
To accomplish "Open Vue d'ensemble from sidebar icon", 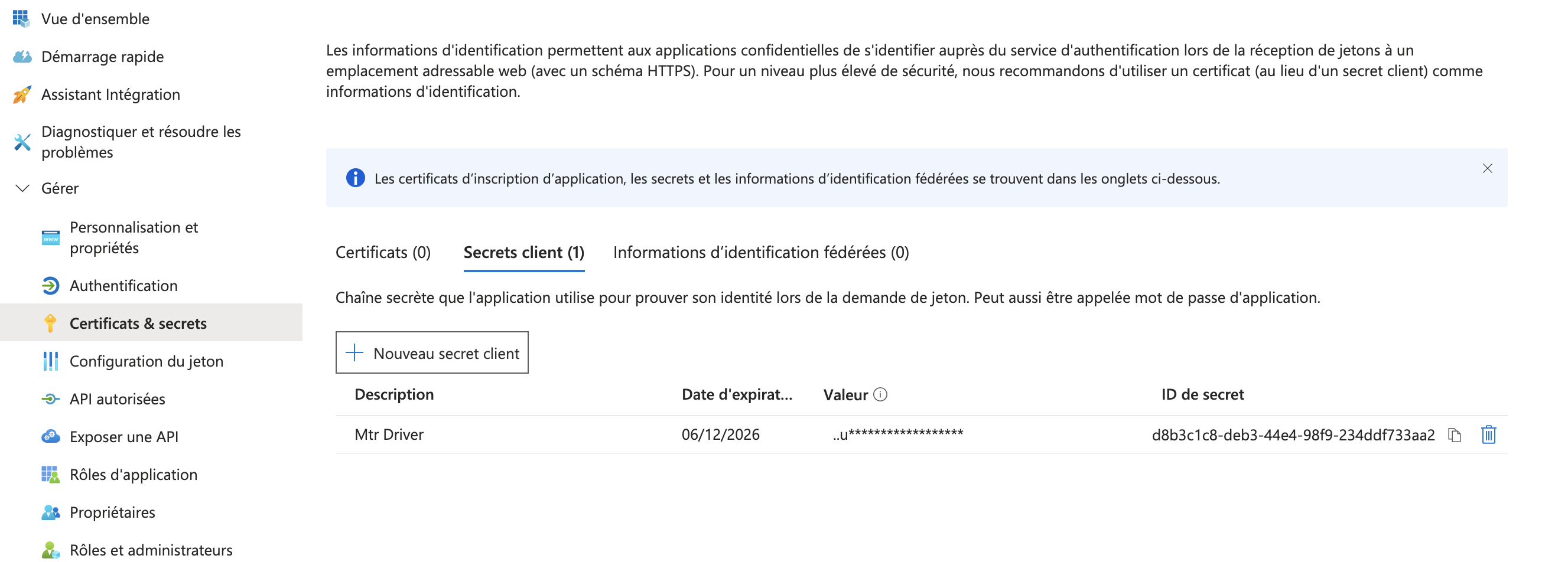I will pos(21,19).
